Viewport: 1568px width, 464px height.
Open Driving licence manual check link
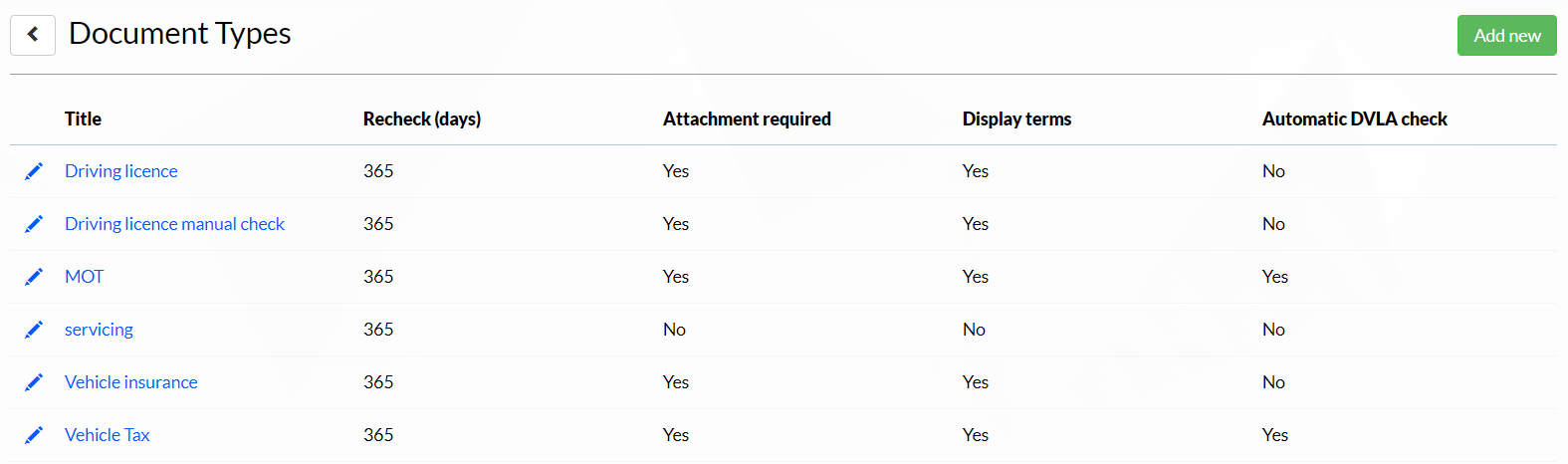point(174,224)
